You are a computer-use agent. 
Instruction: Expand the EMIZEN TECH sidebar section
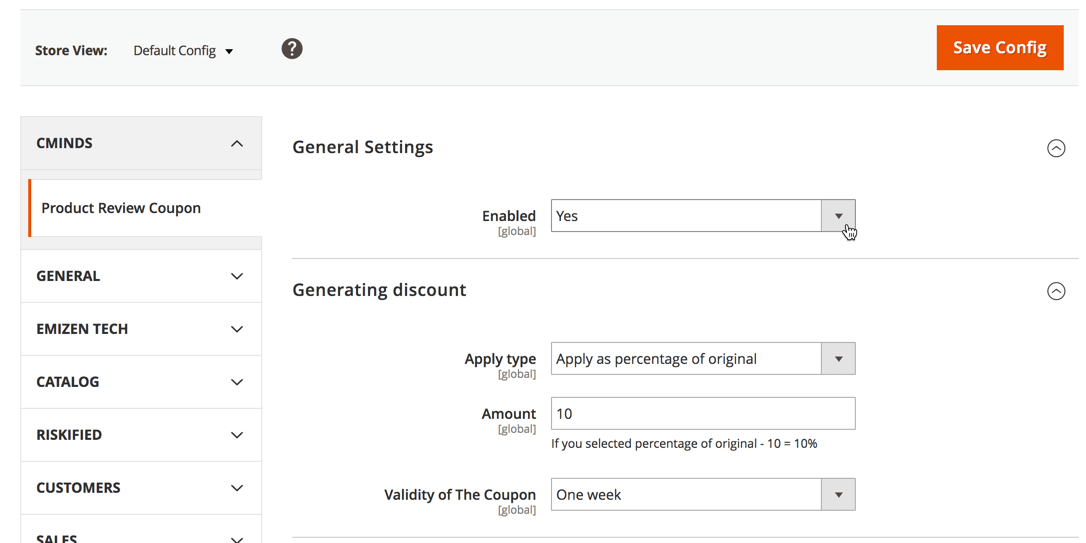tap(141, 329)
